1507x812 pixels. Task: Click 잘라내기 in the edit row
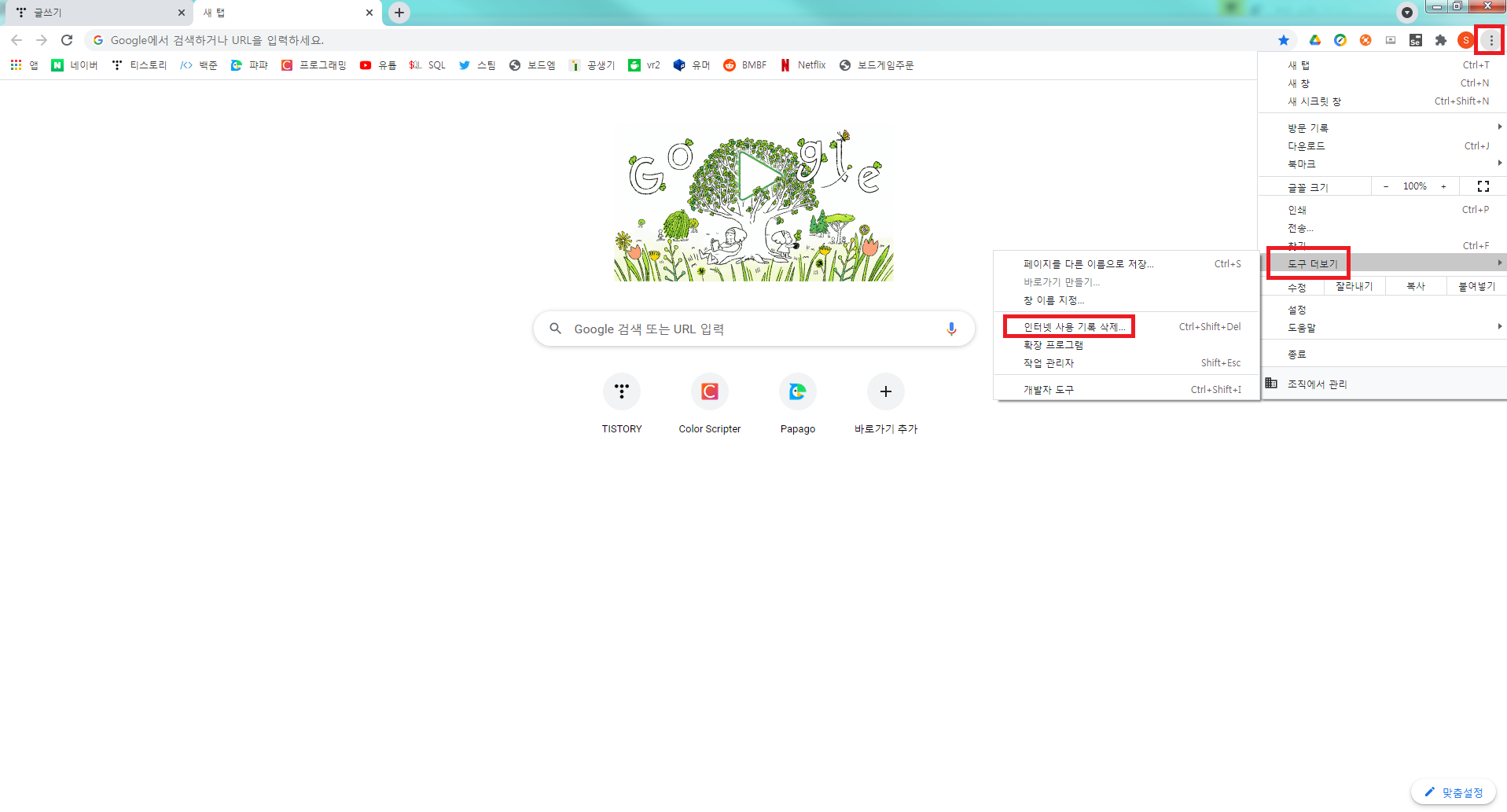click(1354, 286)
